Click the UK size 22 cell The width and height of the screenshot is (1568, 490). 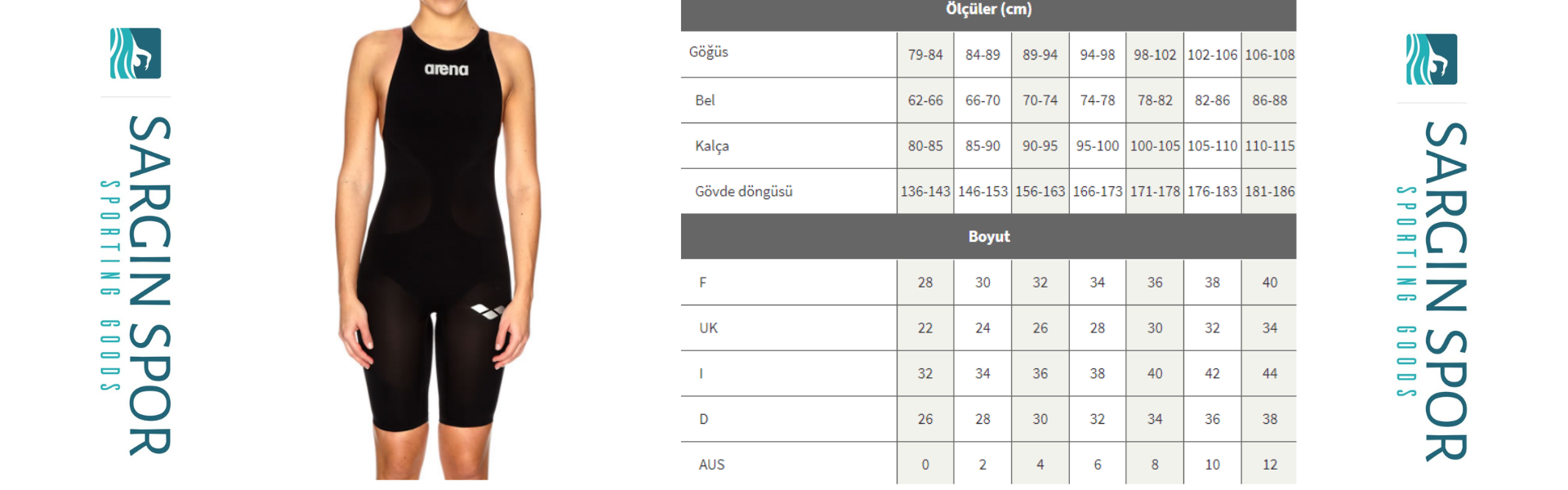tap(925, 328)
